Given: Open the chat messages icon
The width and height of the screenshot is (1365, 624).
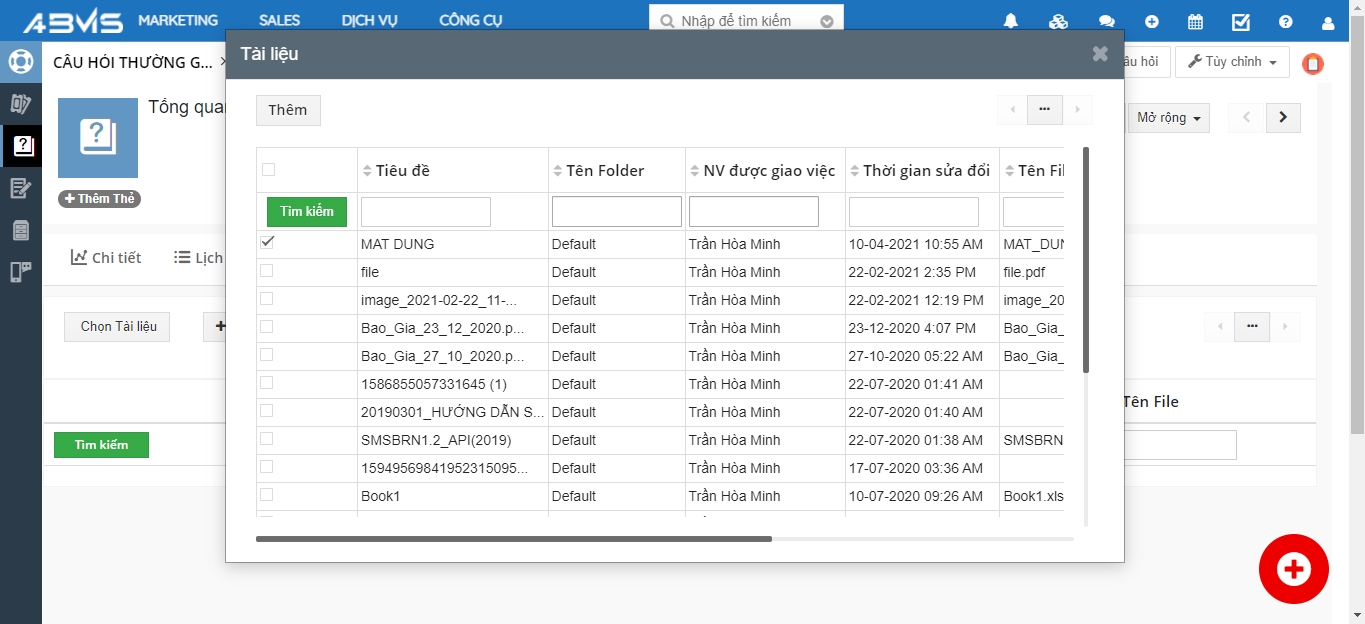Looking at the screenshot, I should tap(1106, 21).
